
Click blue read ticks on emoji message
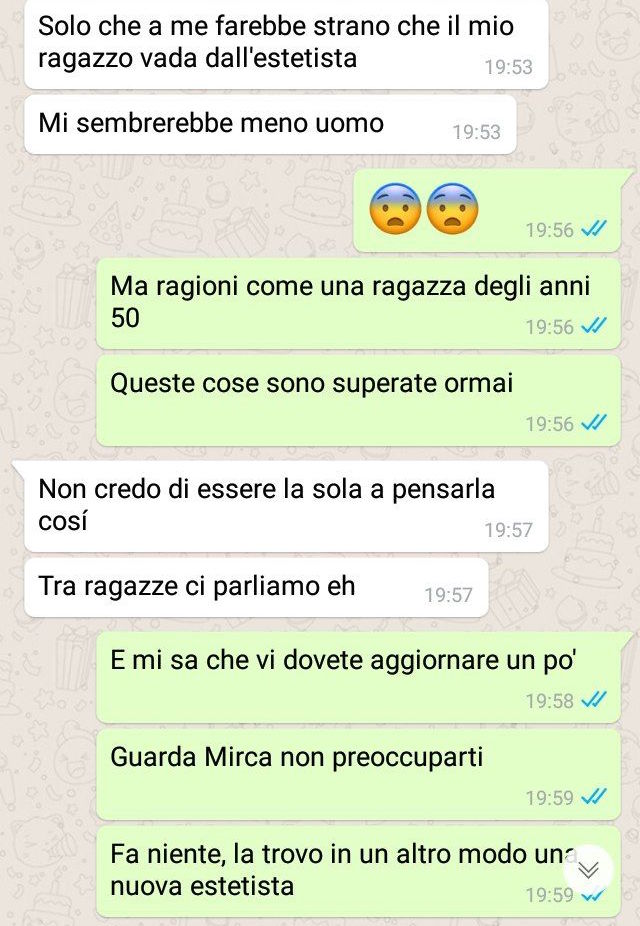point(594,229)
